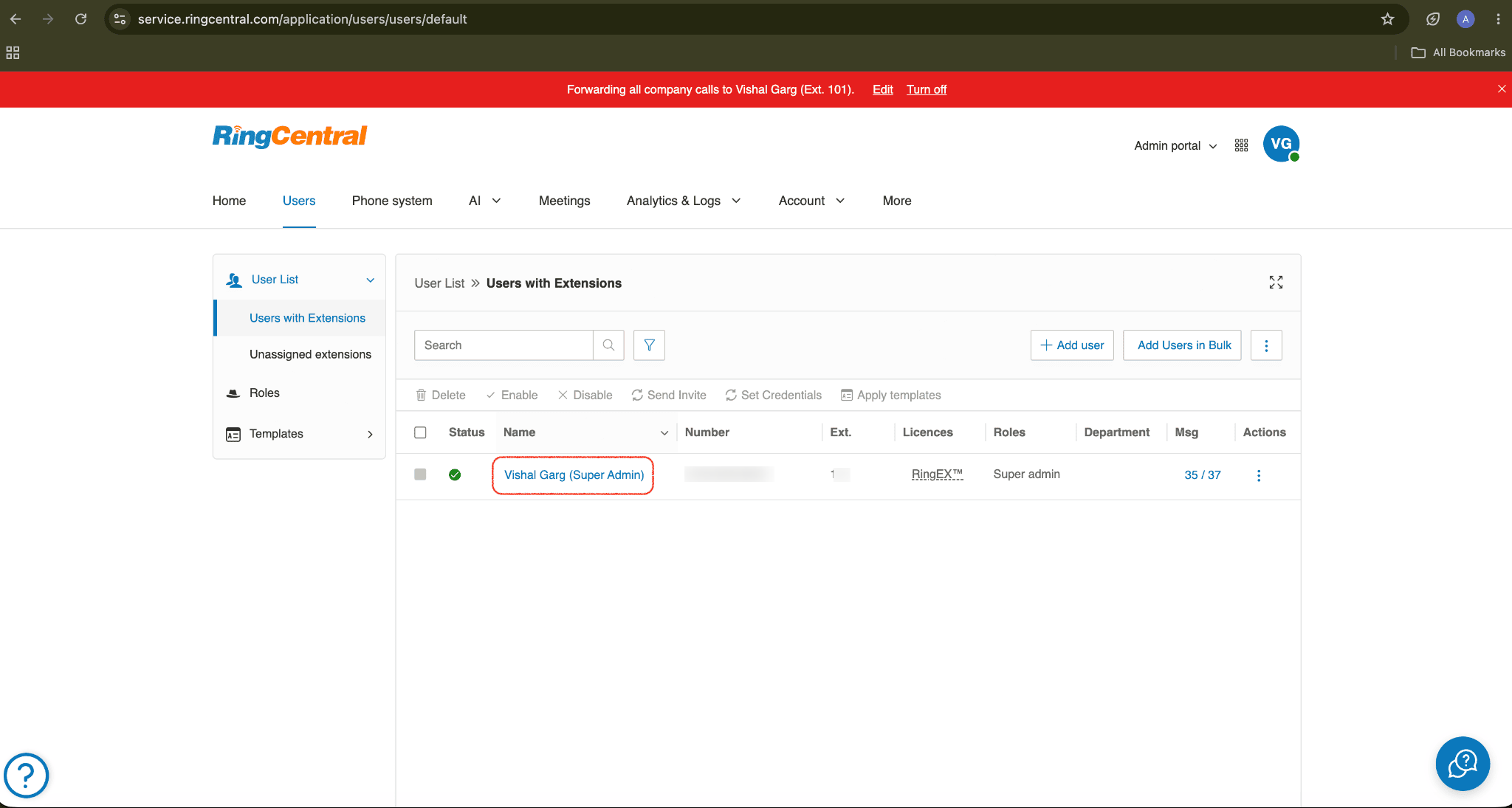Focus the Search users input field
The width and height of the screenshot is (1512, 808).
[x=504, y=345]
